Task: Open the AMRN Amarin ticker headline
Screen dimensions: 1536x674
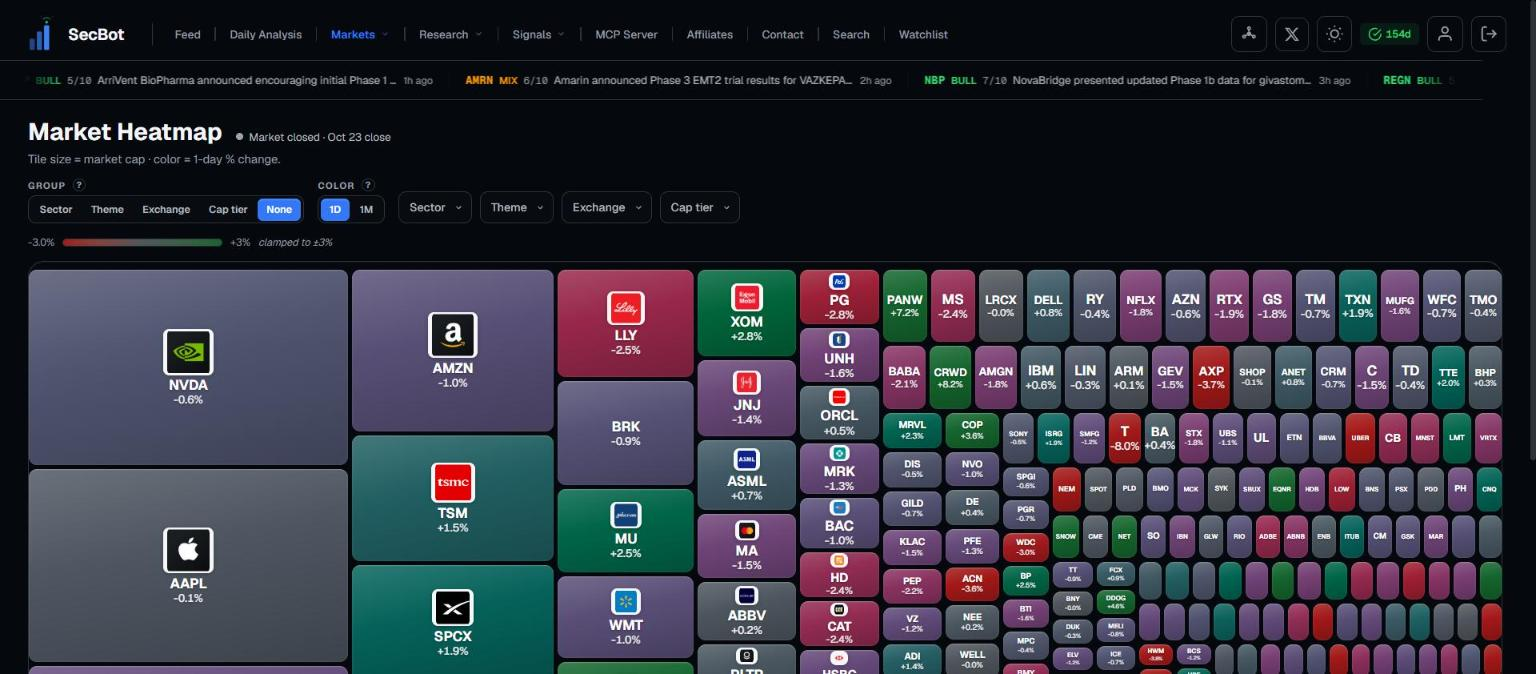Action: [678, 80]
